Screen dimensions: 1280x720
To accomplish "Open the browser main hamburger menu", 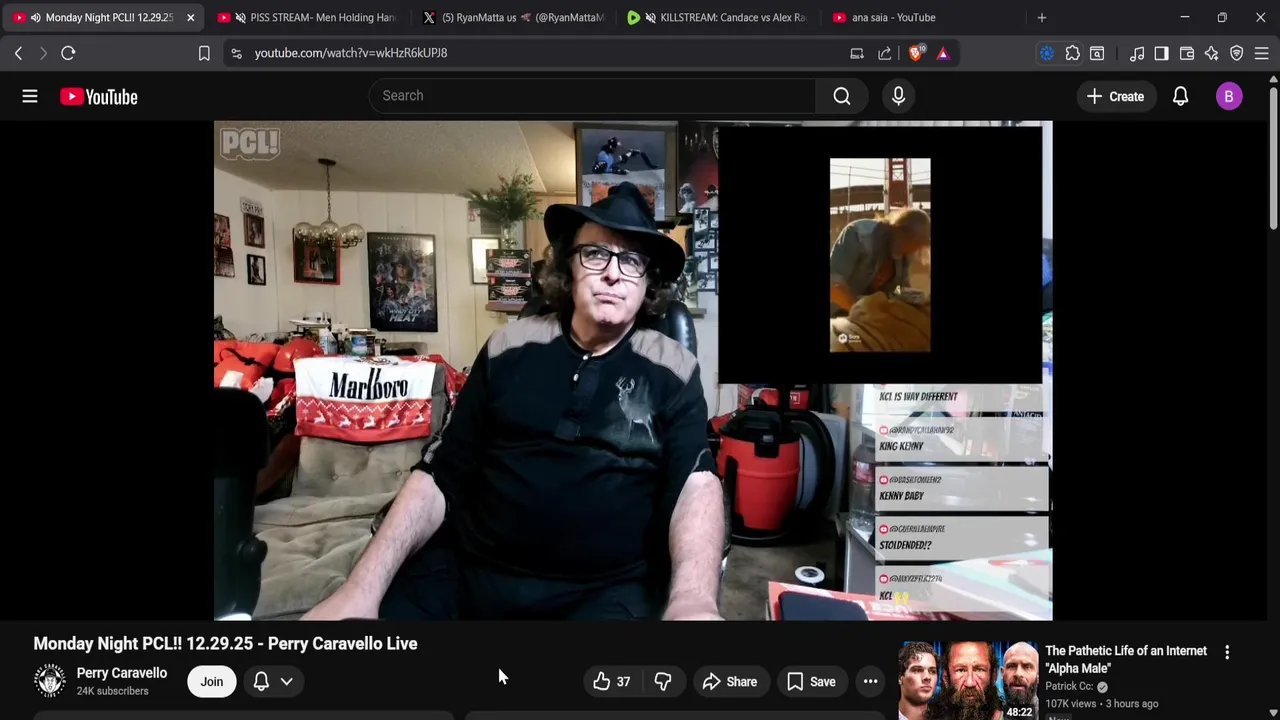I will [x=1261, y=53].
